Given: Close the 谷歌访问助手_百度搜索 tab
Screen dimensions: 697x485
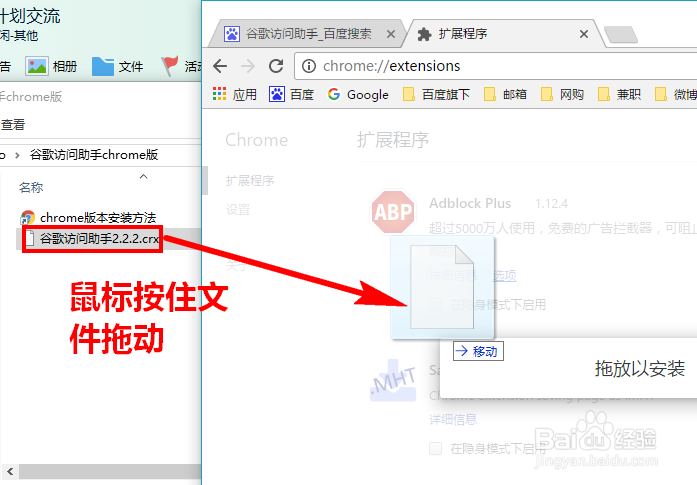Looking at the screenshot, I should click(391, 34).
